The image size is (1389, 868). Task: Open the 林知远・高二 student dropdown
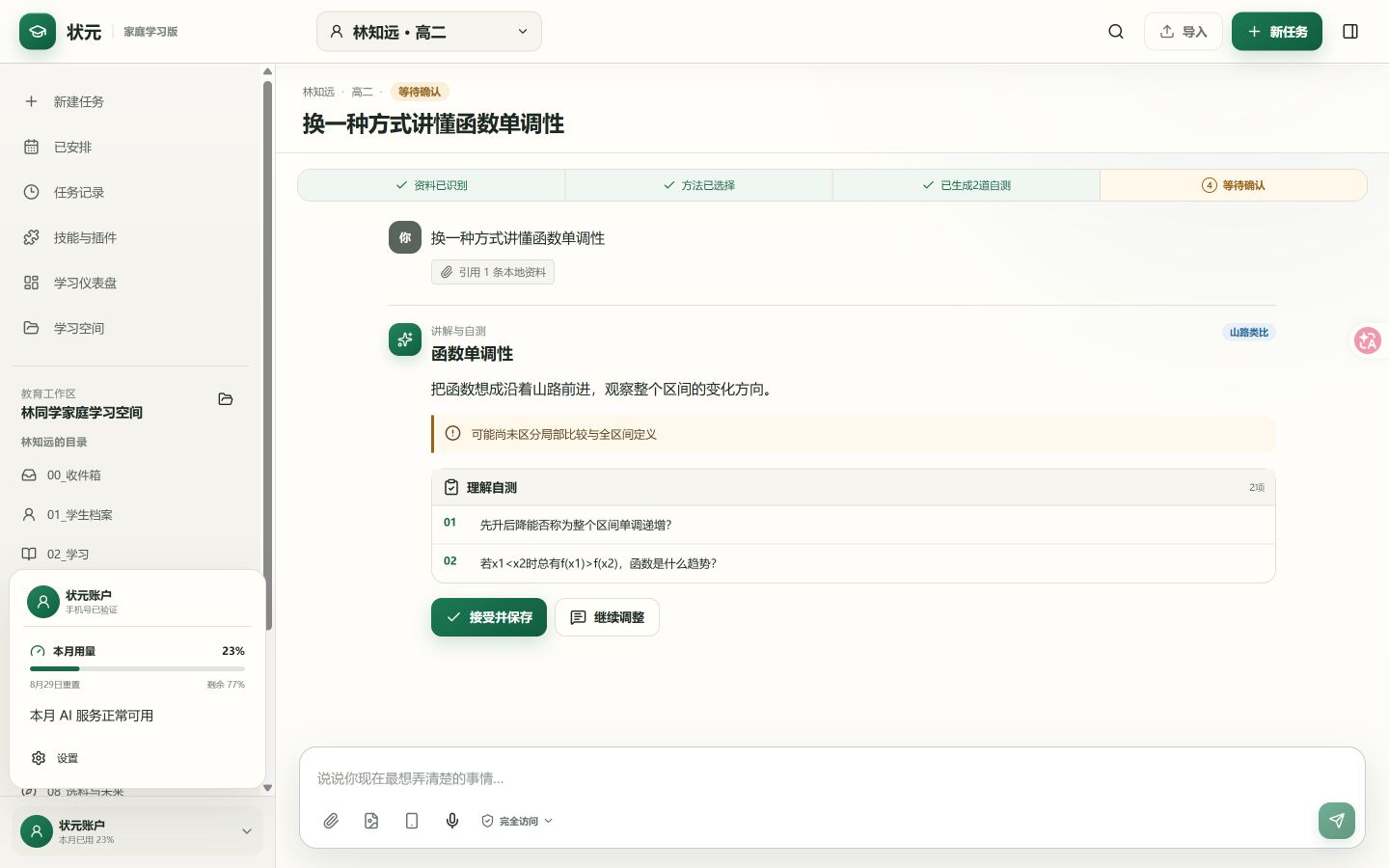(x=429, y=32)
